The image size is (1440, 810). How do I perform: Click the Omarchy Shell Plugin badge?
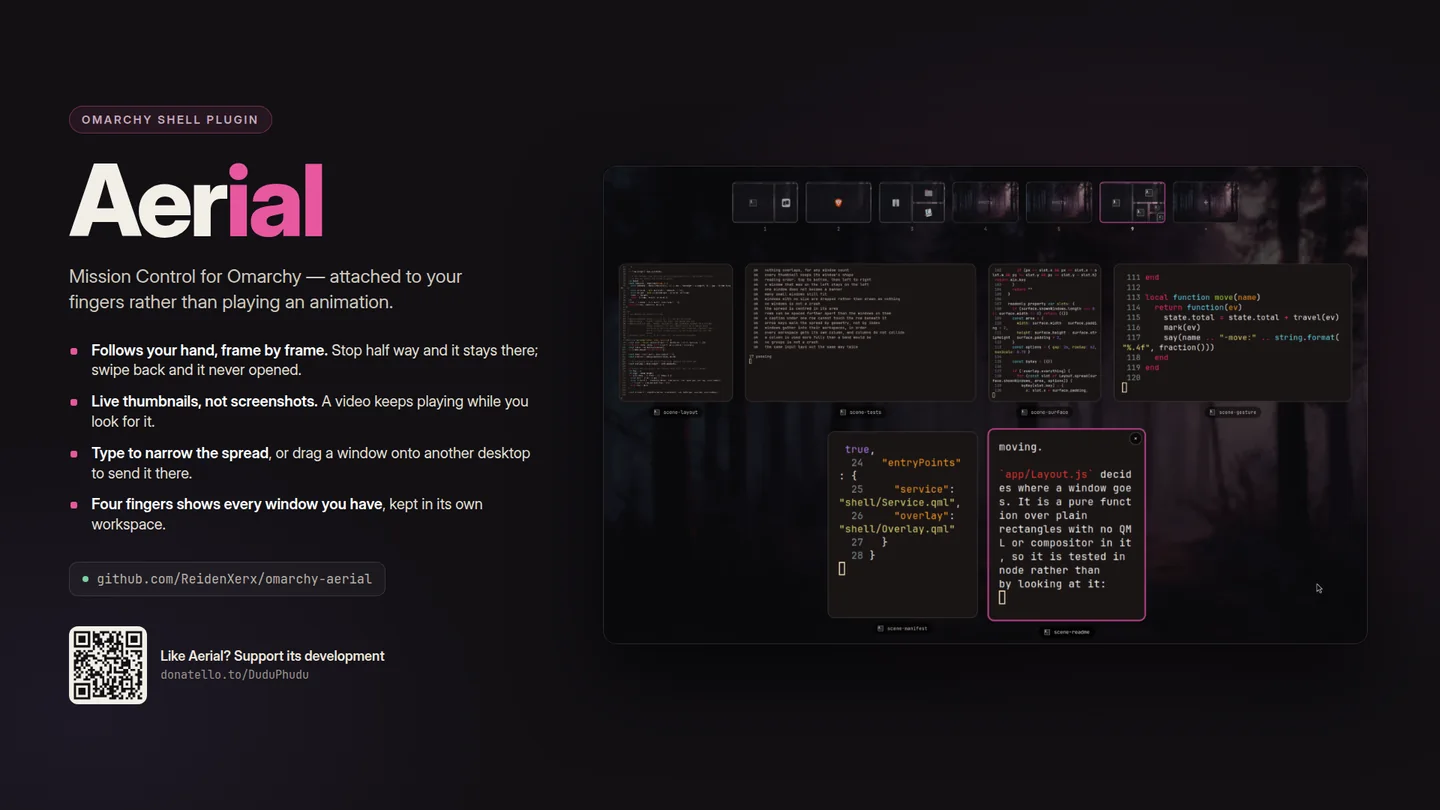[170, 120]
